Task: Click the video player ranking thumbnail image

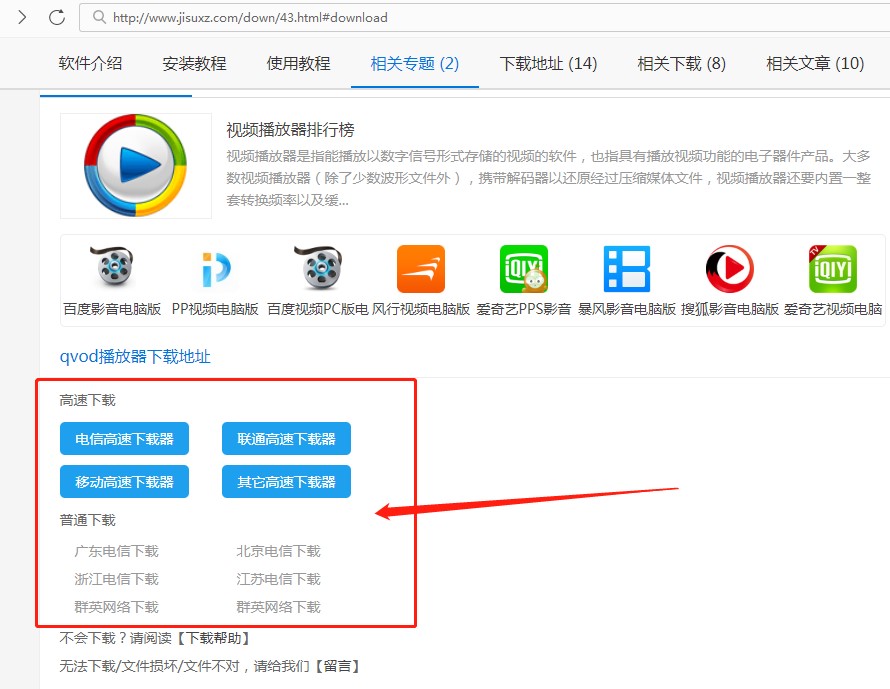Action: pyautogui.click(x=136, y=165)
